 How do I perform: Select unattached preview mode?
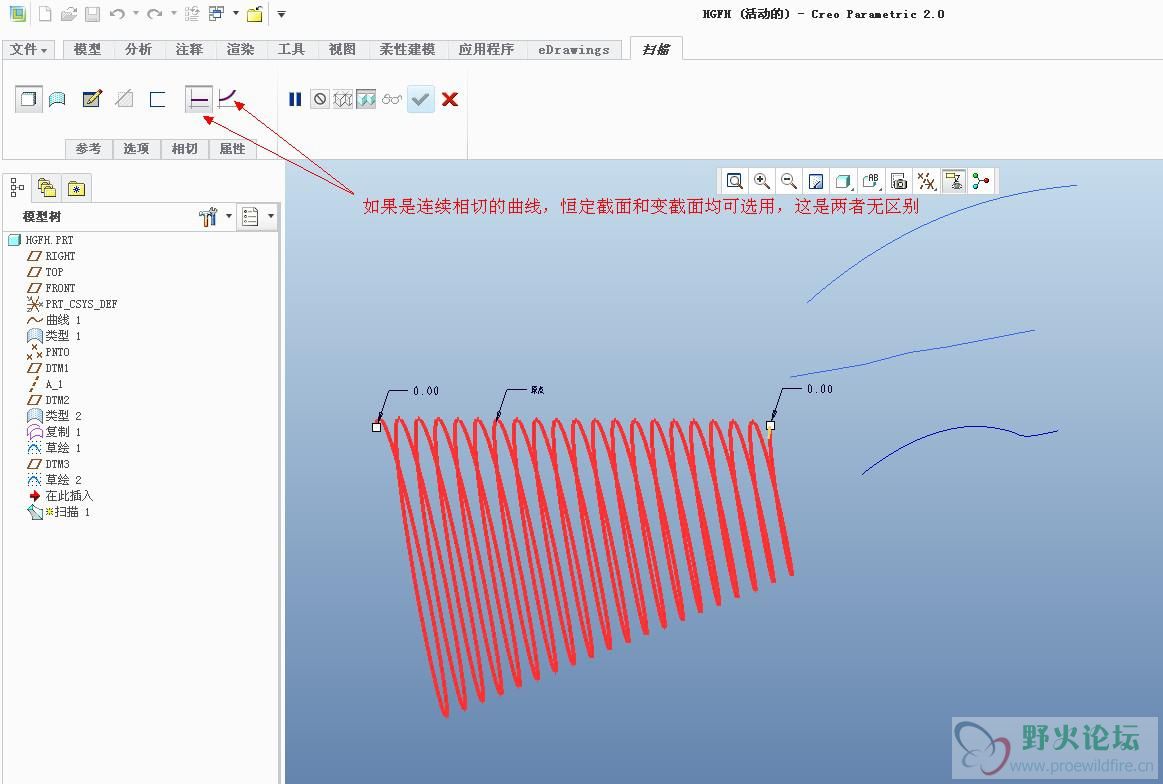point(343,99)
